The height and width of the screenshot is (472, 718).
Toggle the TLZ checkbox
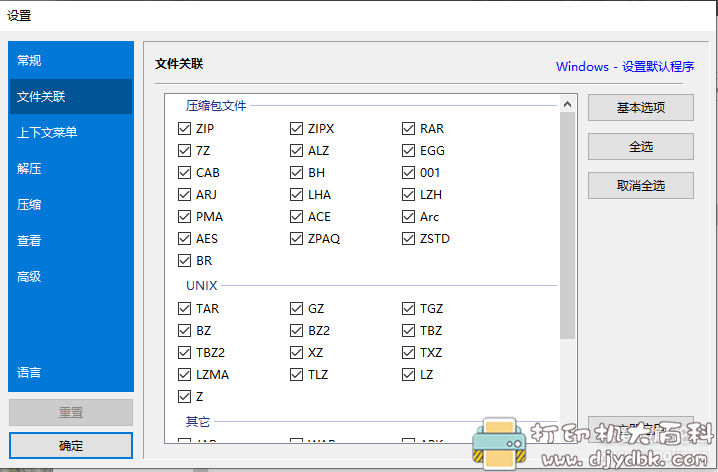[296, 374]
